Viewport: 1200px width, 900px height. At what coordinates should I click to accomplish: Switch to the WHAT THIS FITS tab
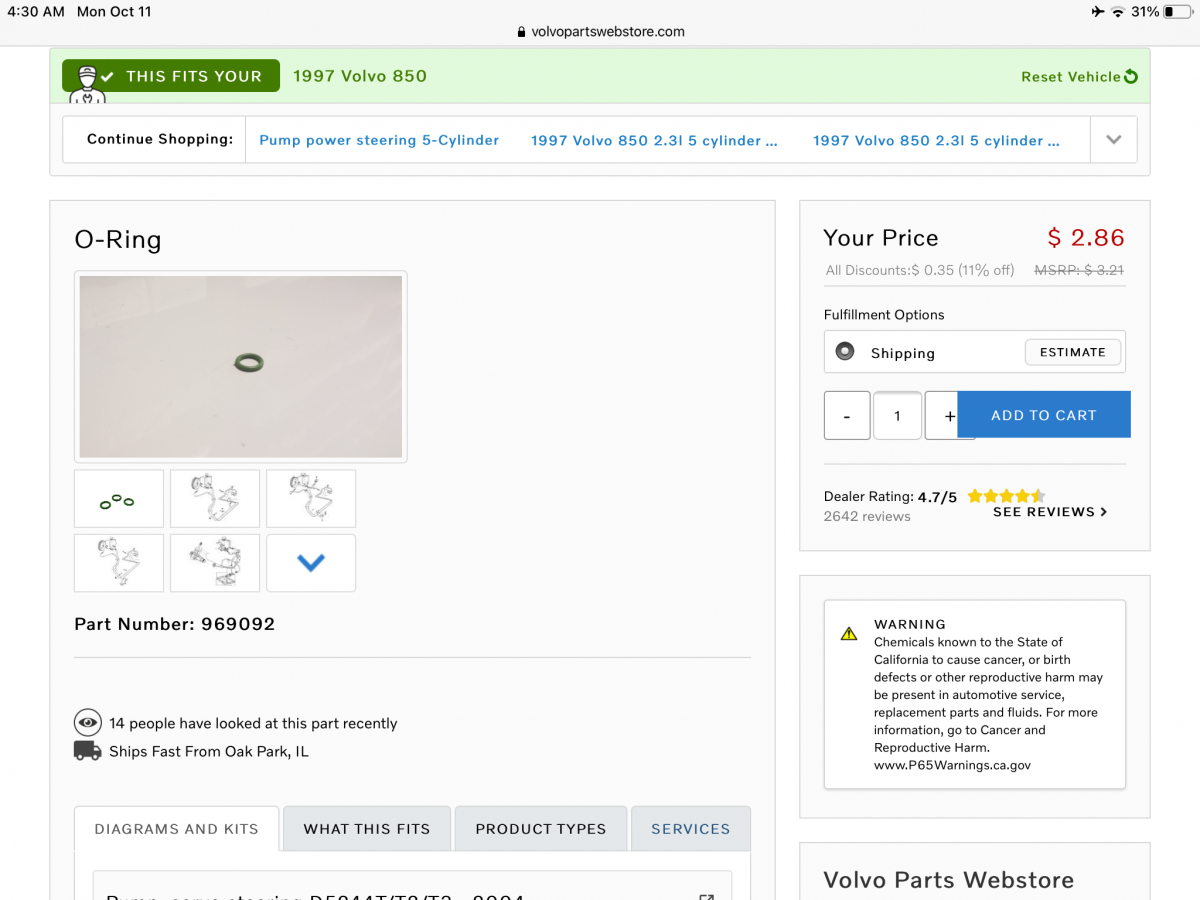pyautogui.click(x=367, y=829)
